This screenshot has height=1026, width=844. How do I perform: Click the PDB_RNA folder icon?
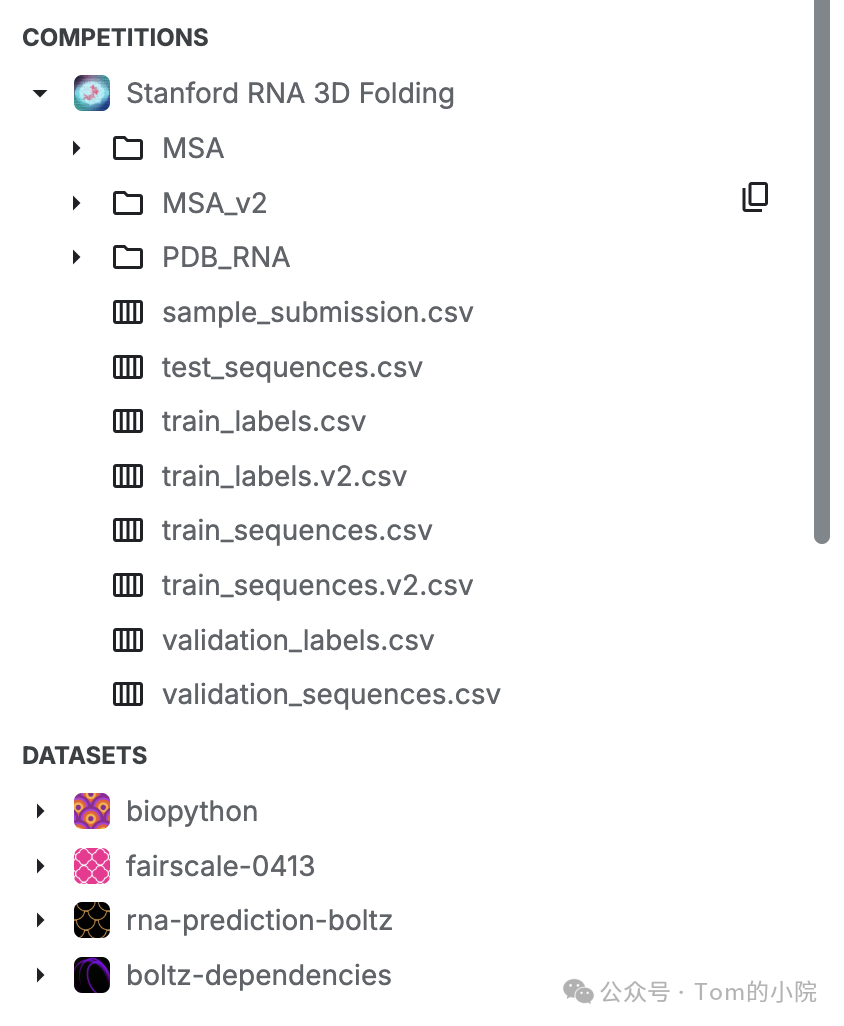click(x=128, y=258)
